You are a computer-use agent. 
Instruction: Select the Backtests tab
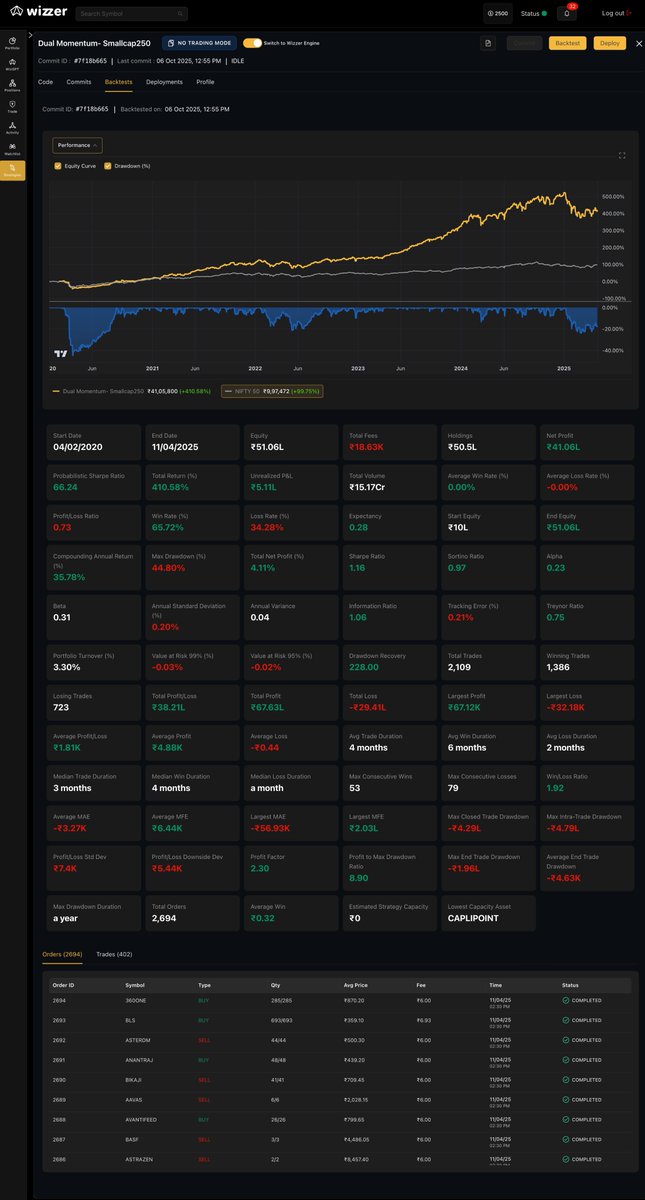click(119, 82)
